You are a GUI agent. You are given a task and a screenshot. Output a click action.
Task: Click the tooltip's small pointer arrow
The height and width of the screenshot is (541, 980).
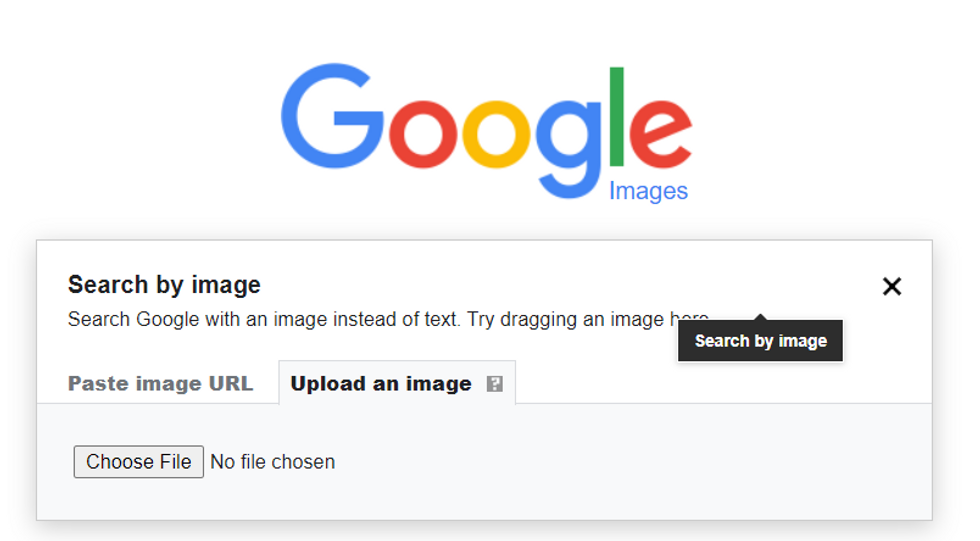point(760,317)
